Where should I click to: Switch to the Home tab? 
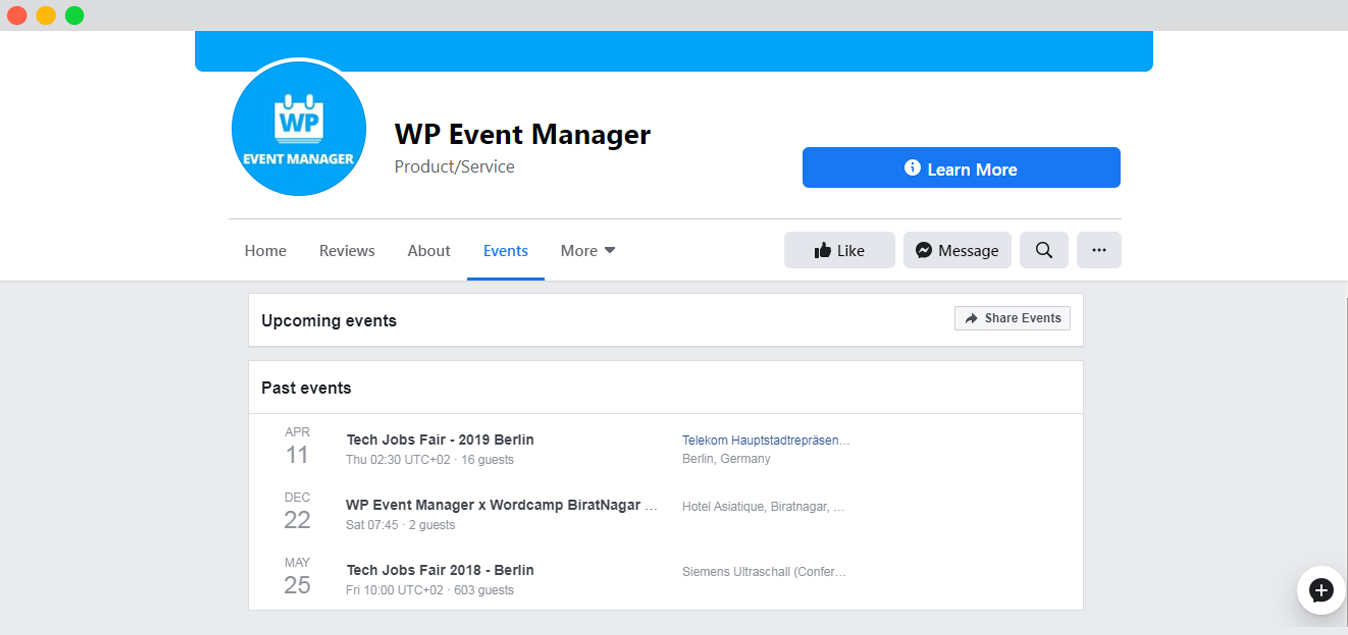[265, 250]
